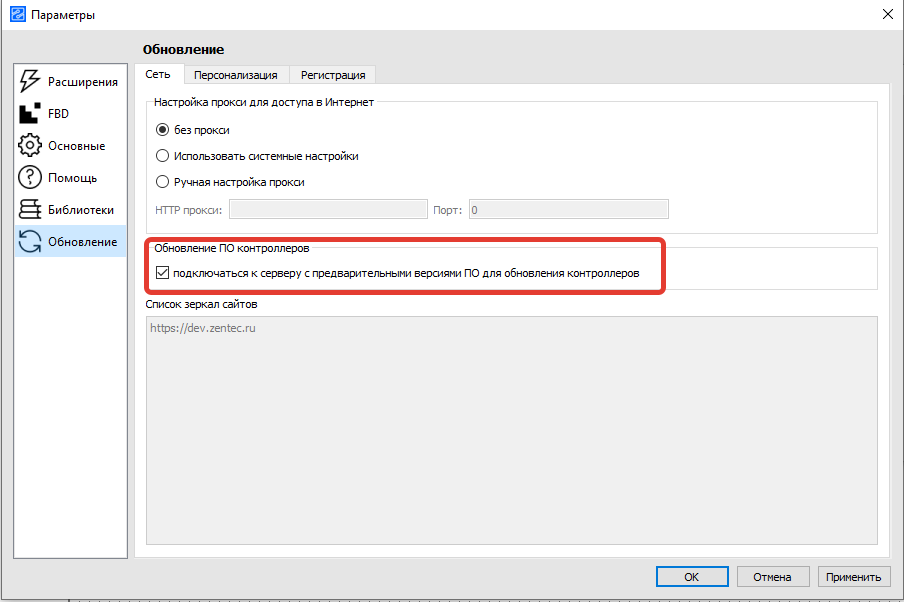Screen dimensions: 904x602
Task: Click the Параметры window title icon
Action: [17, 14]
